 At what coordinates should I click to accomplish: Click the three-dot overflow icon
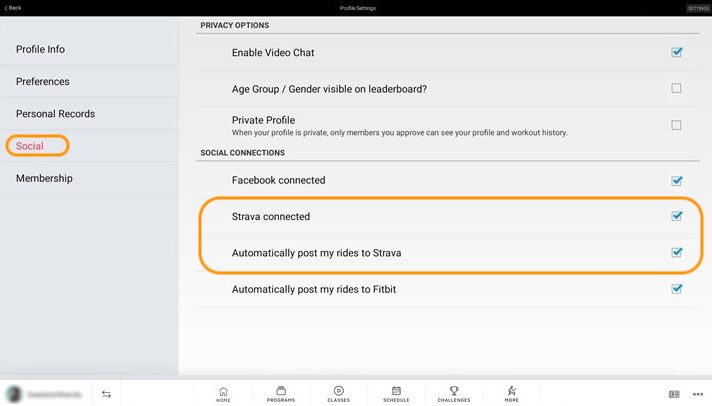point(698,394)
